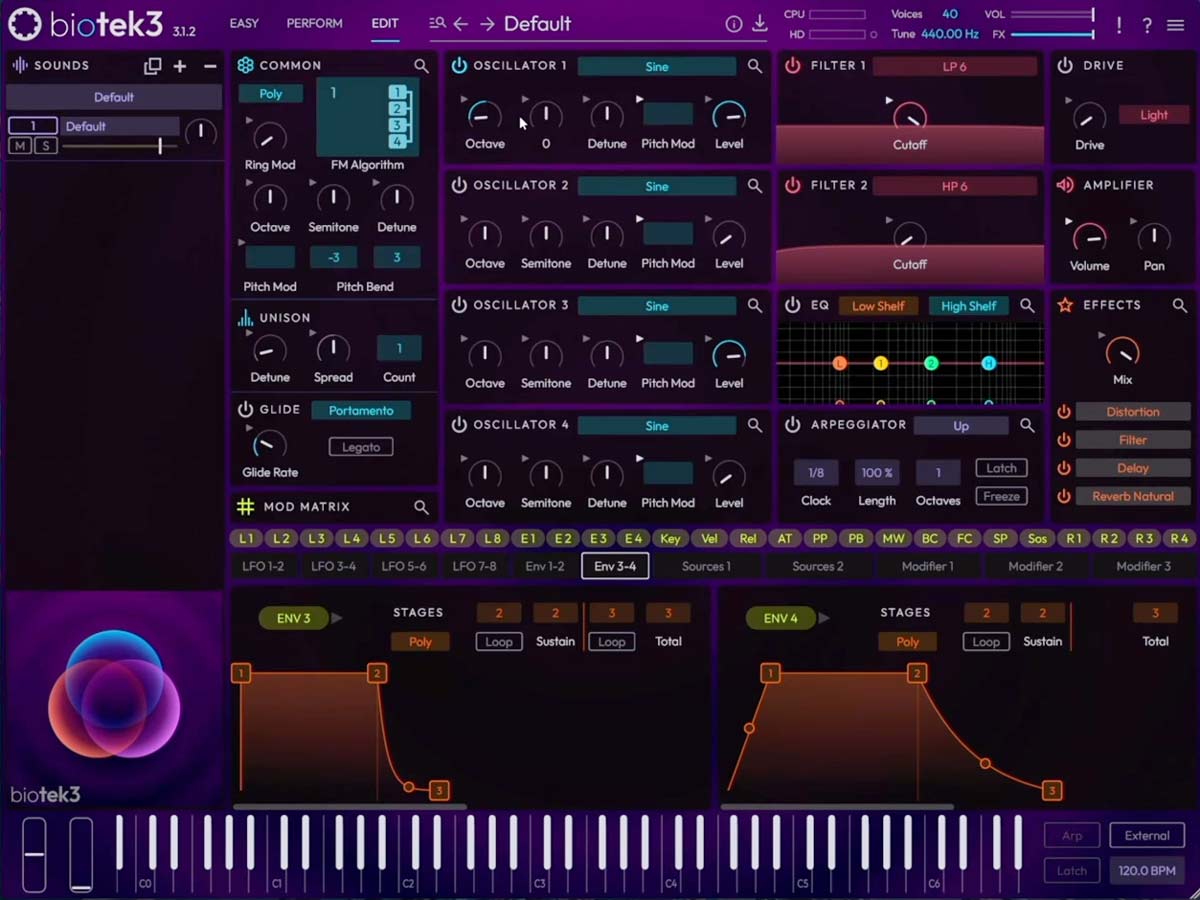Open Oscillator 4 magnifier icon
The image size is (1200, 900).
tap(755, 425)
